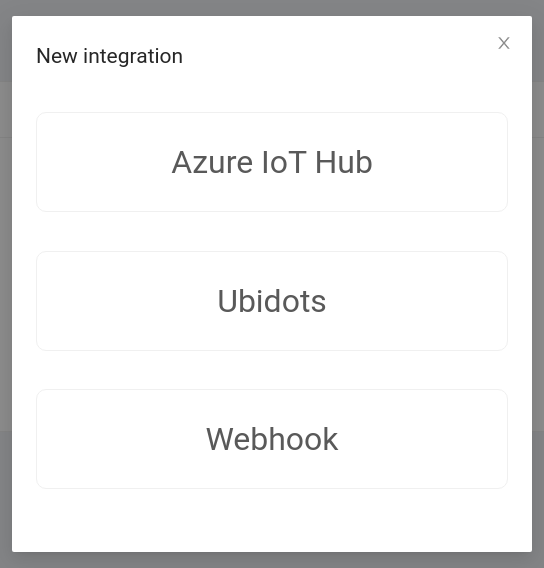Screen dimensions: 544x568
Task: Click the New integration dialog title
Action: click(109, 56)
